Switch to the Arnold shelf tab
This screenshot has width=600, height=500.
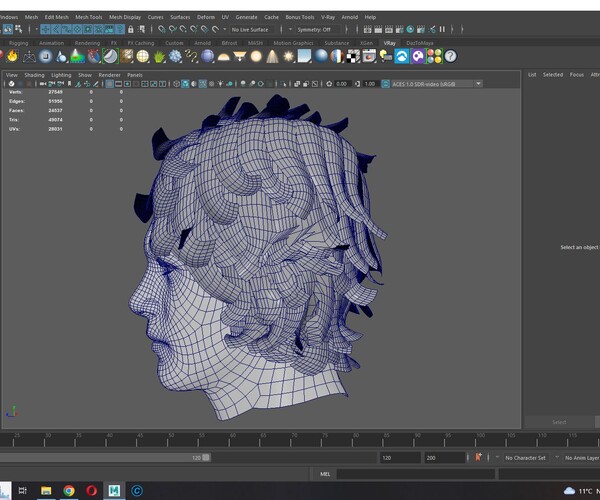pyautogui.click(x=202, y=43)
